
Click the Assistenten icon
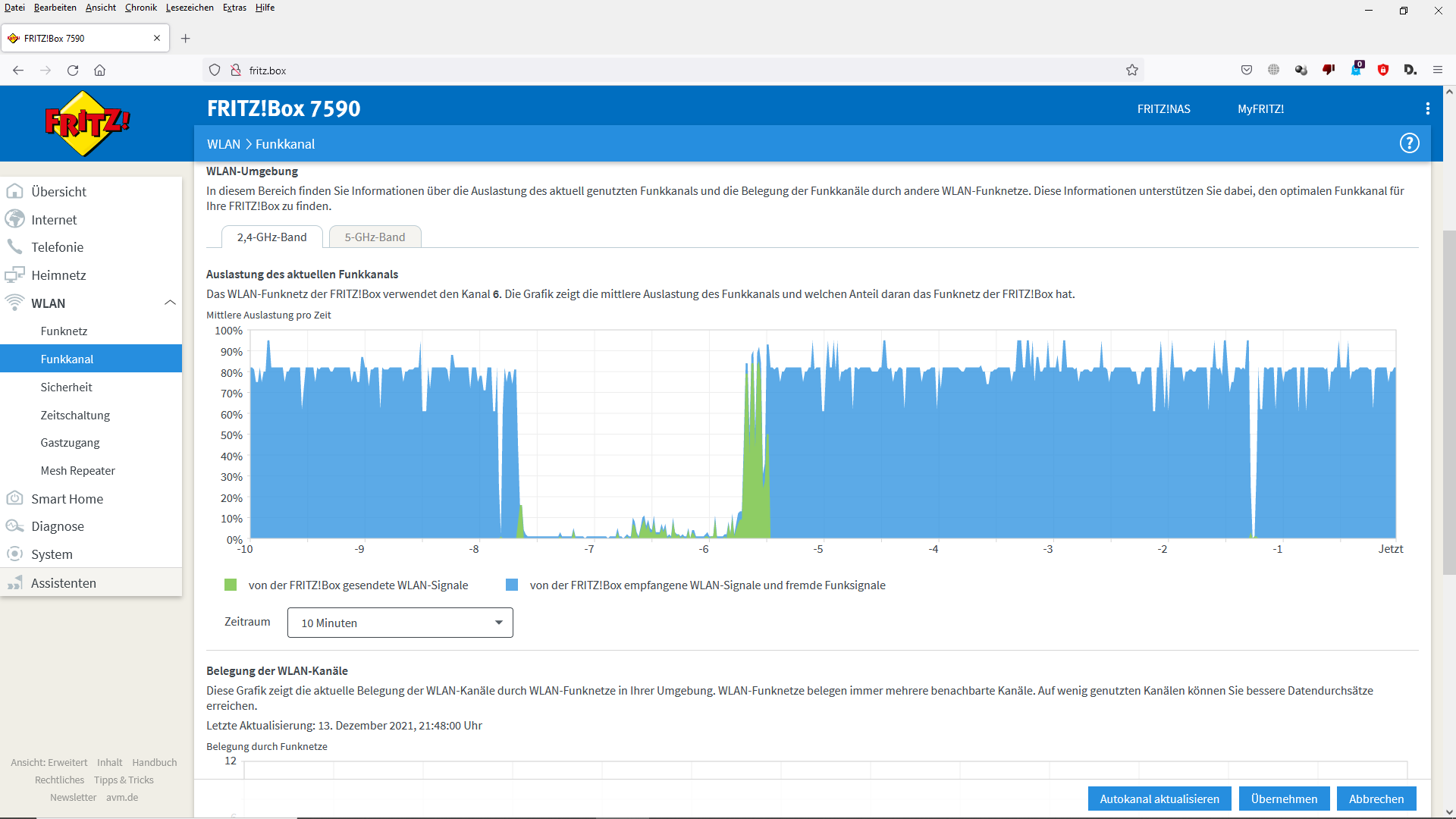(x=14, y=582)
